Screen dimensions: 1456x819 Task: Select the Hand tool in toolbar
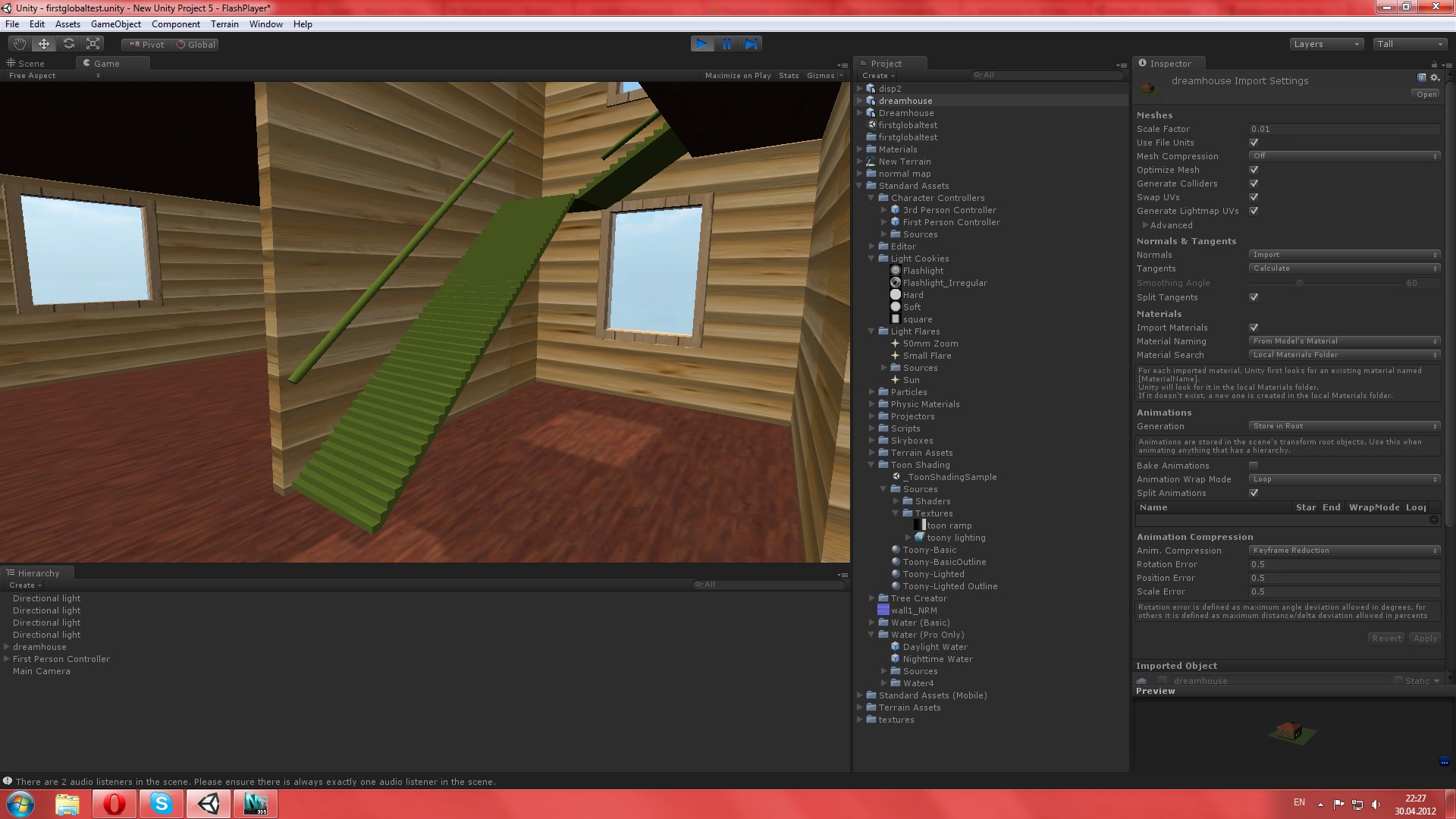(19, 44)
